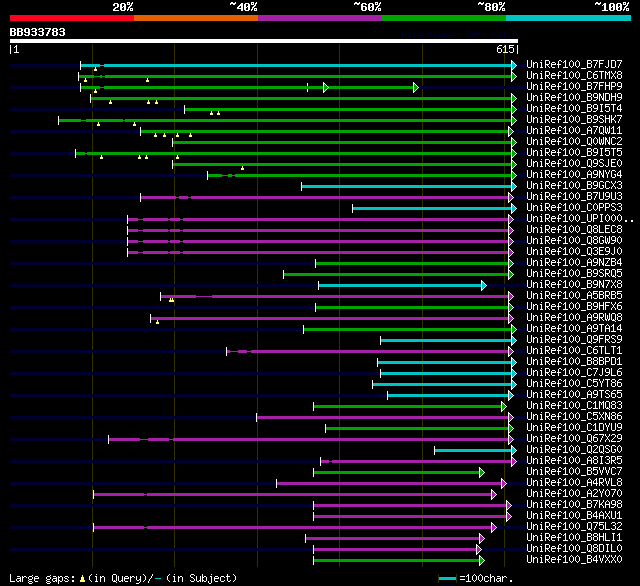
Task: Click the cyan B7FJD7 alignment bar
Action: (x=296, y=65)
